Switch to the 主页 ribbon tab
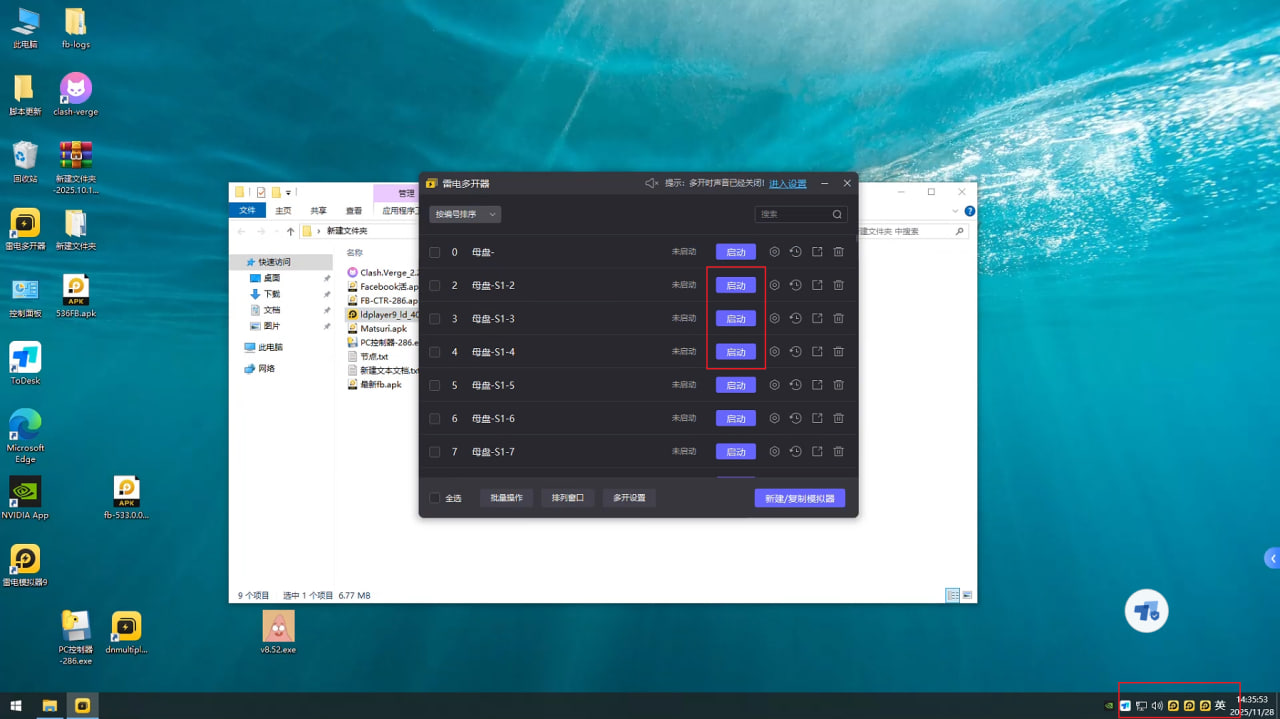 point(283,210)
